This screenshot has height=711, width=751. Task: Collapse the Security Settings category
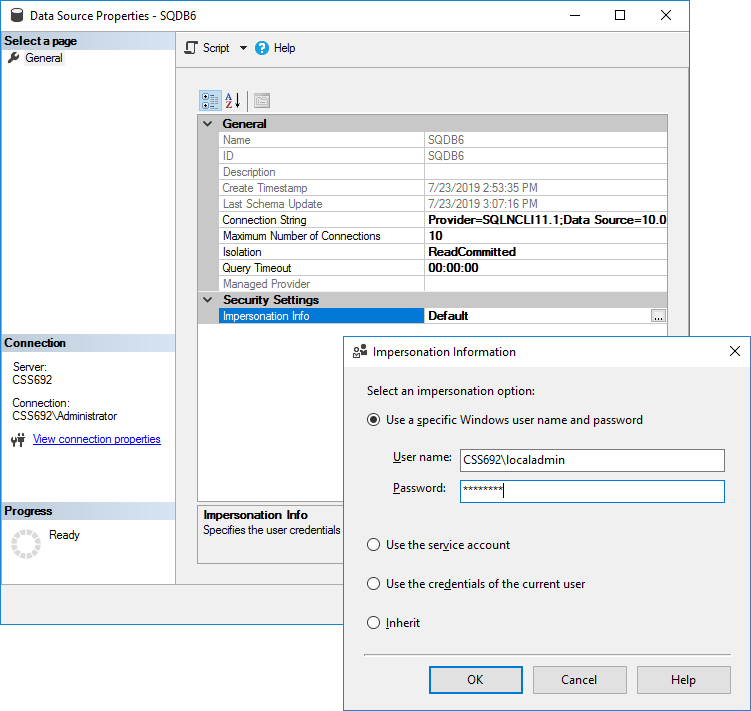point(208,300)
